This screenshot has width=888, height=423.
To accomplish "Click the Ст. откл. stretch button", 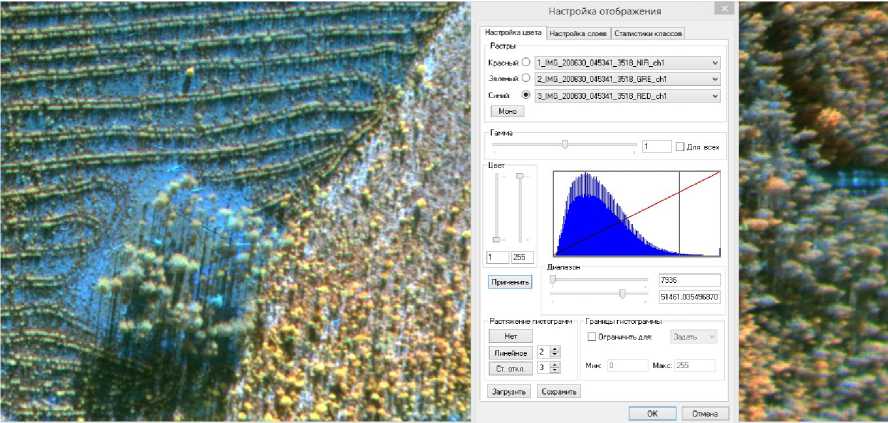I will [x=510, y=369].
